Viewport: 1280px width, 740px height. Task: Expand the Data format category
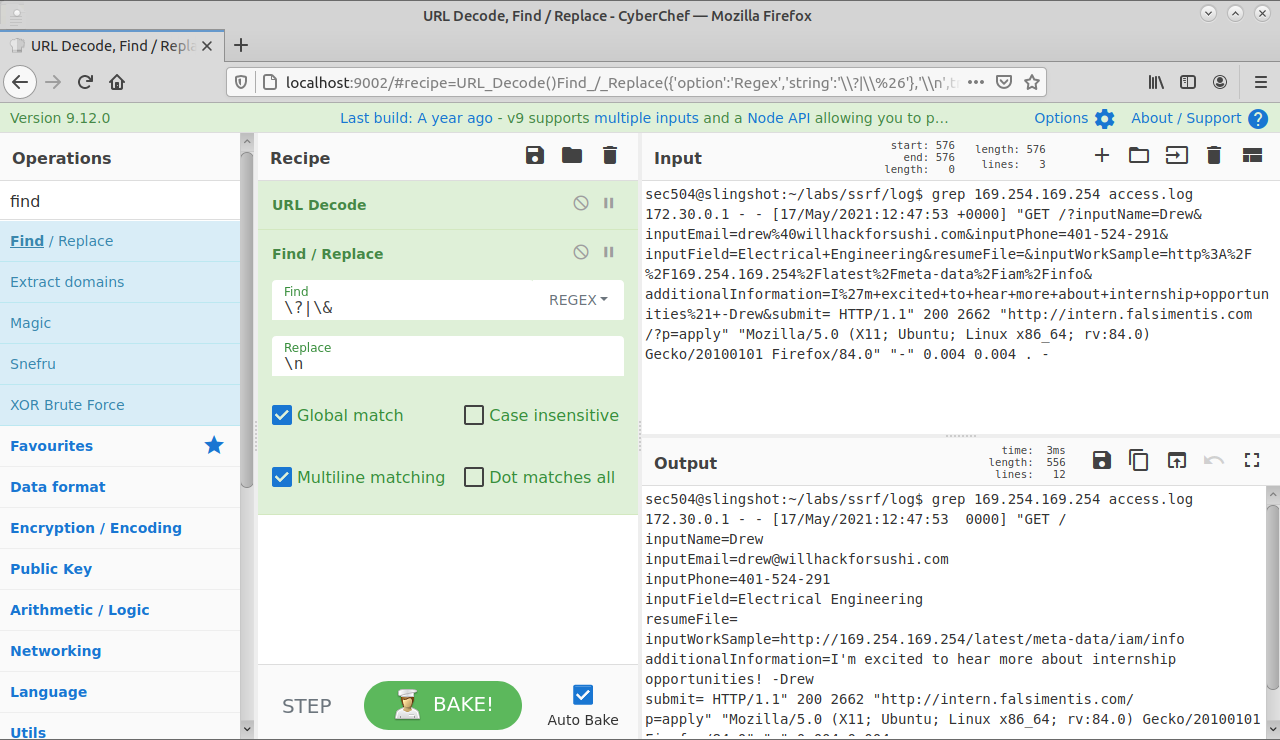click(120, 487)
